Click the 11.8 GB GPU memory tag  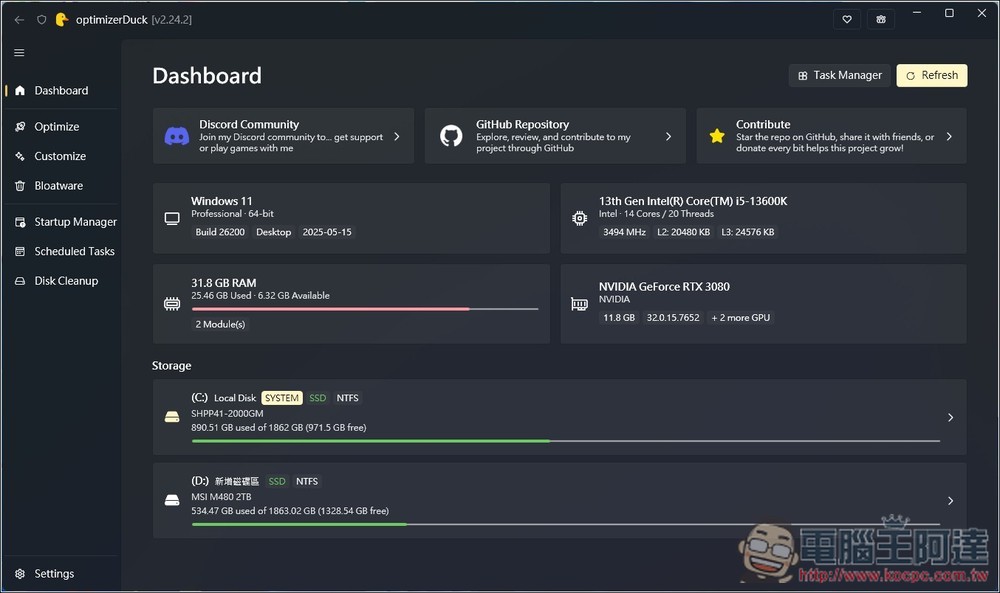tap(619, 318)
